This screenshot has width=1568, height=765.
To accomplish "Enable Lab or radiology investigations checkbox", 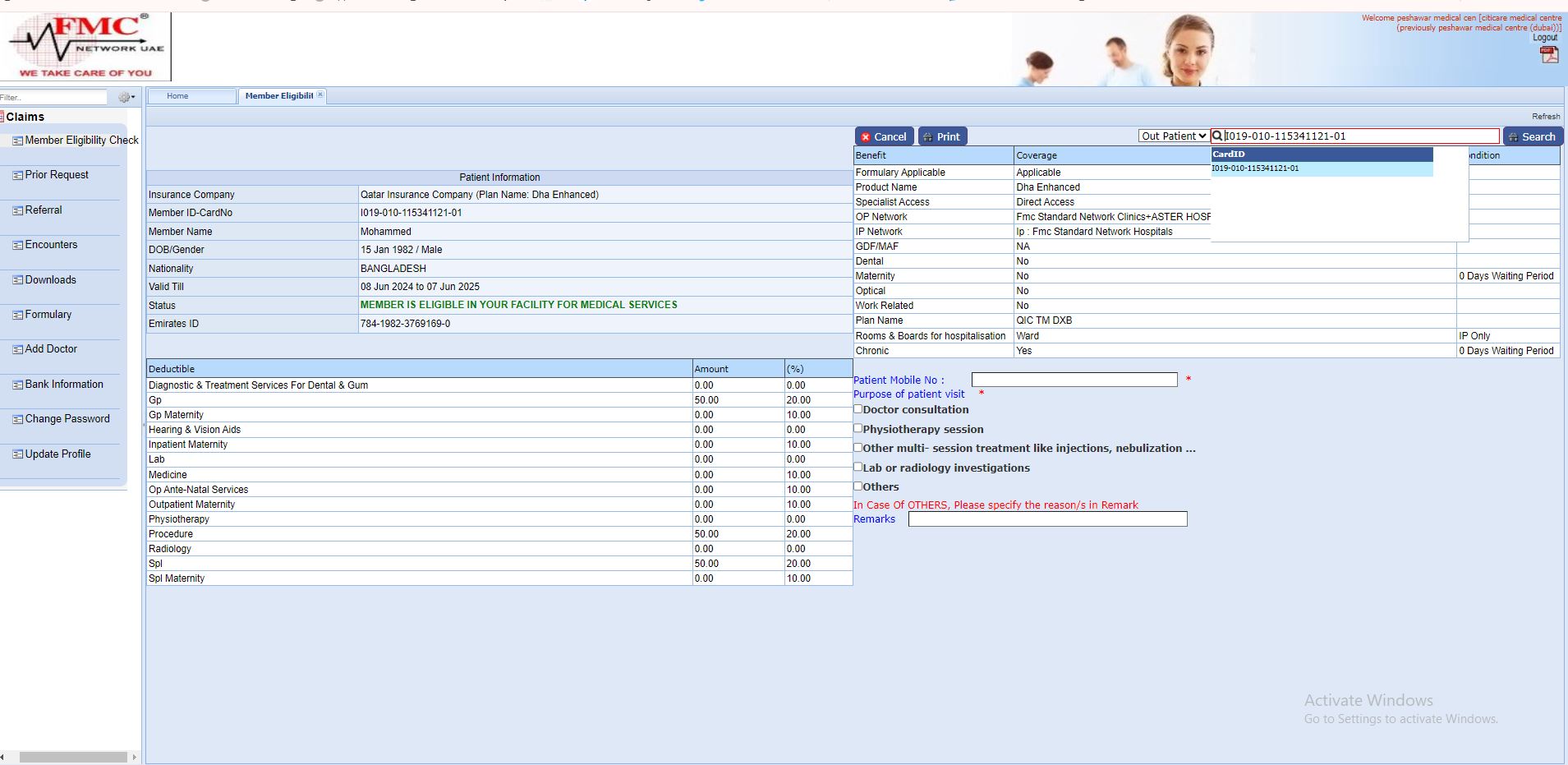I will 858,467.
